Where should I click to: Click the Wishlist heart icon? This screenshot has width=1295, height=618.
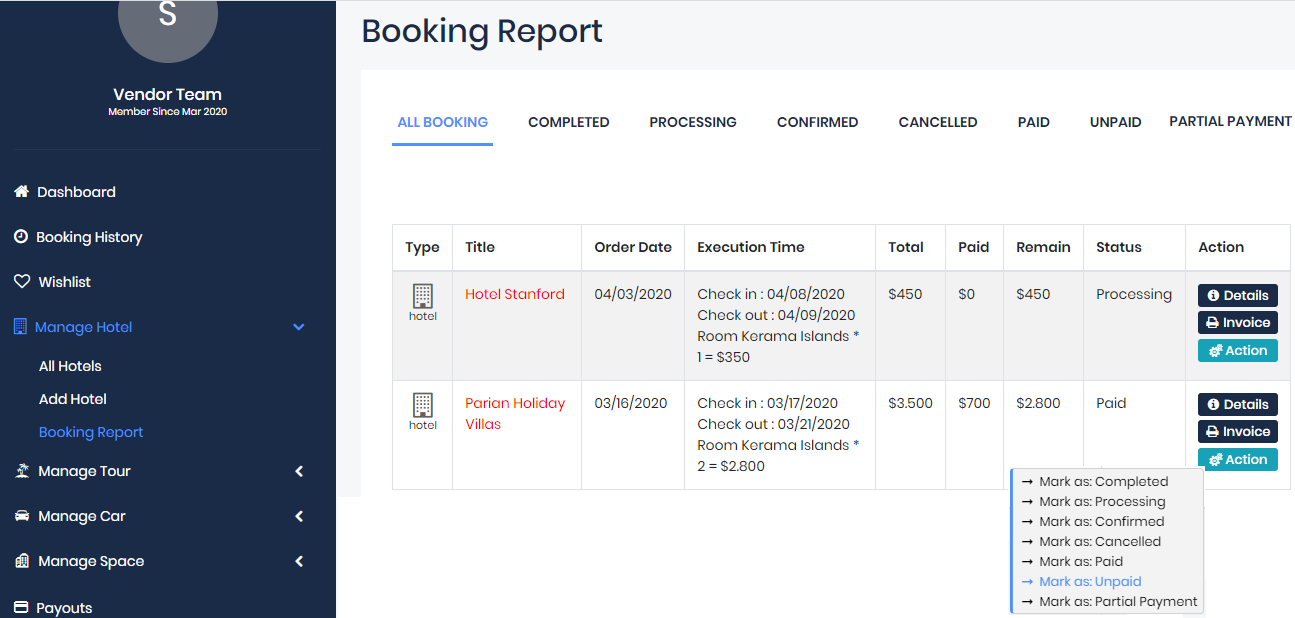[x=22, y=282]
